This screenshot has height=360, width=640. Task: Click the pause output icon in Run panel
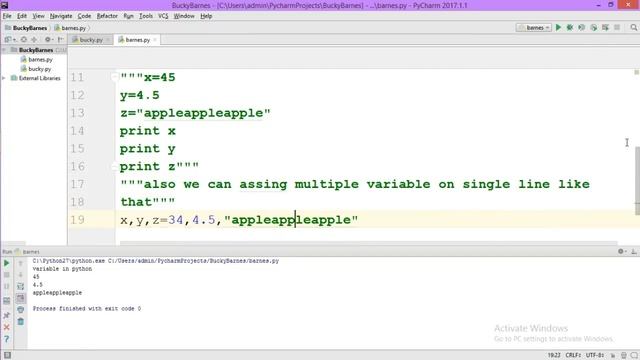click(x=7, y=287)
